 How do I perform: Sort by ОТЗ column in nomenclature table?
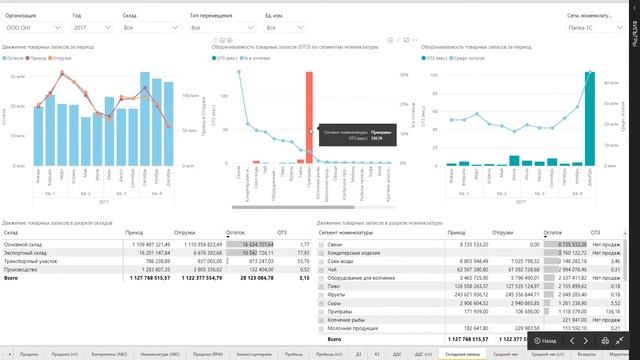(x=595, y=233)
